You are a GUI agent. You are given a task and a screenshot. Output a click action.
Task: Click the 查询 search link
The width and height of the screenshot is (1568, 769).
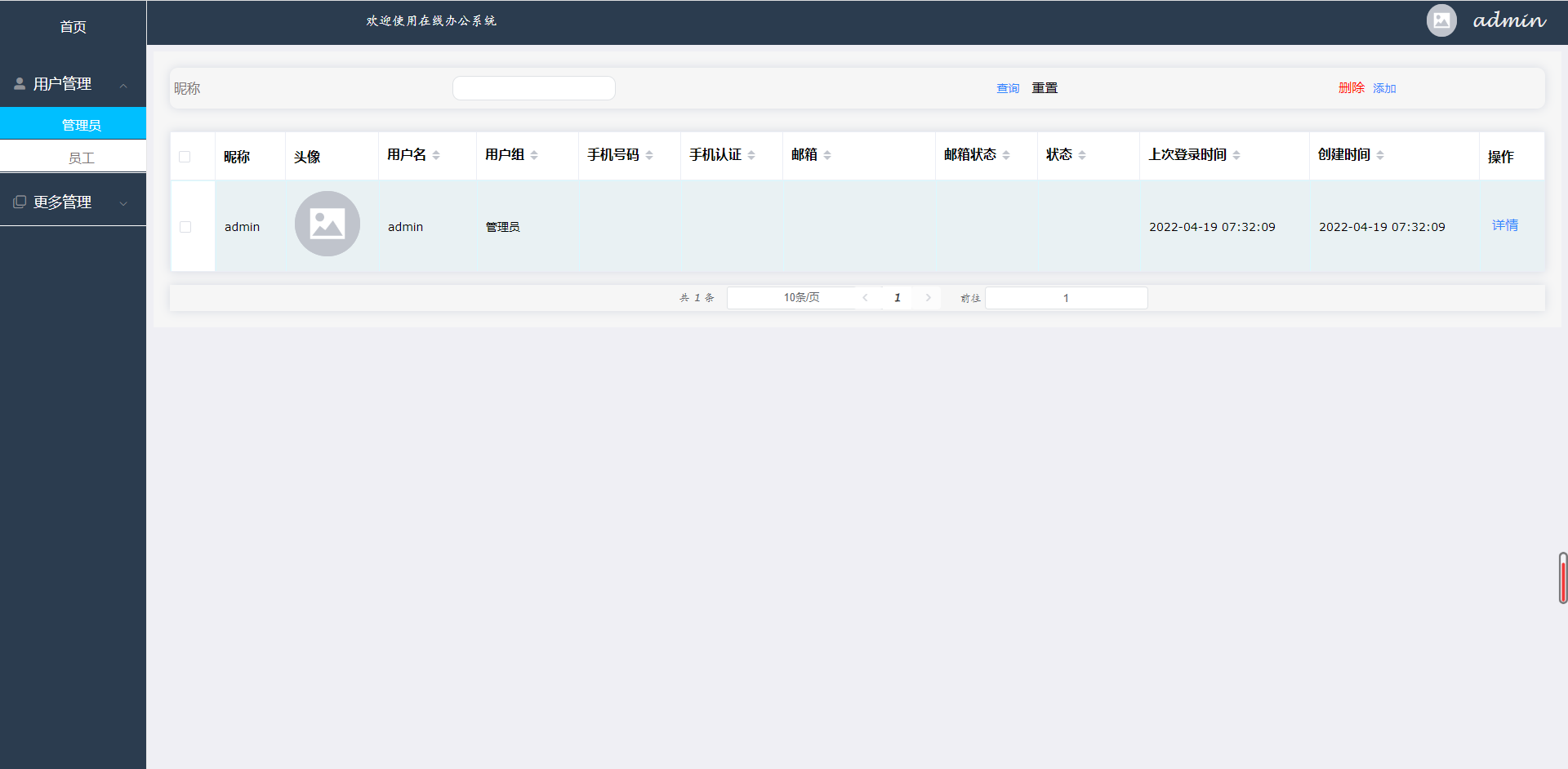click(x=1007, y=87)
